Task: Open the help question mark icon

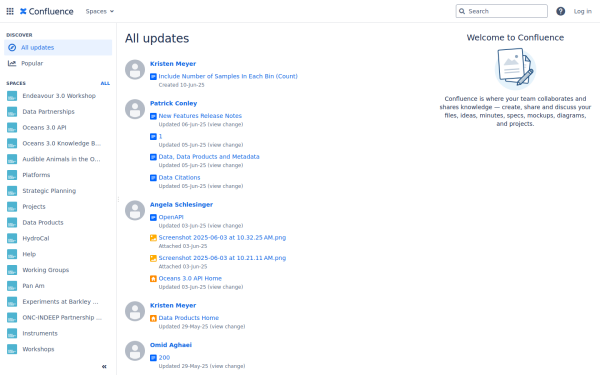Action: (x=561, y=11)
